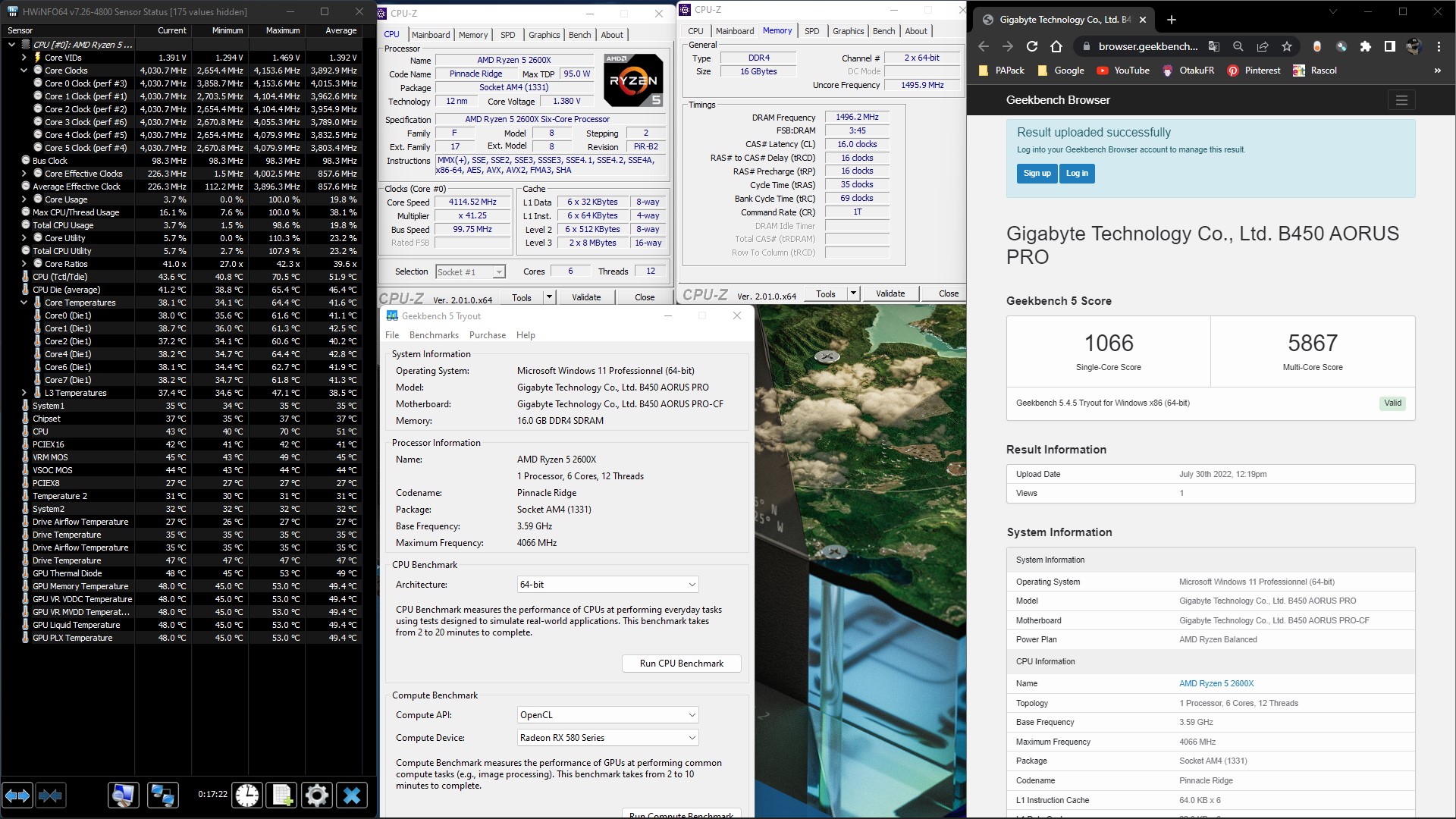
Task: Click HWiNFO expand-columns double arrow icon
Action: pyautogui.click(x=17, y=795)
